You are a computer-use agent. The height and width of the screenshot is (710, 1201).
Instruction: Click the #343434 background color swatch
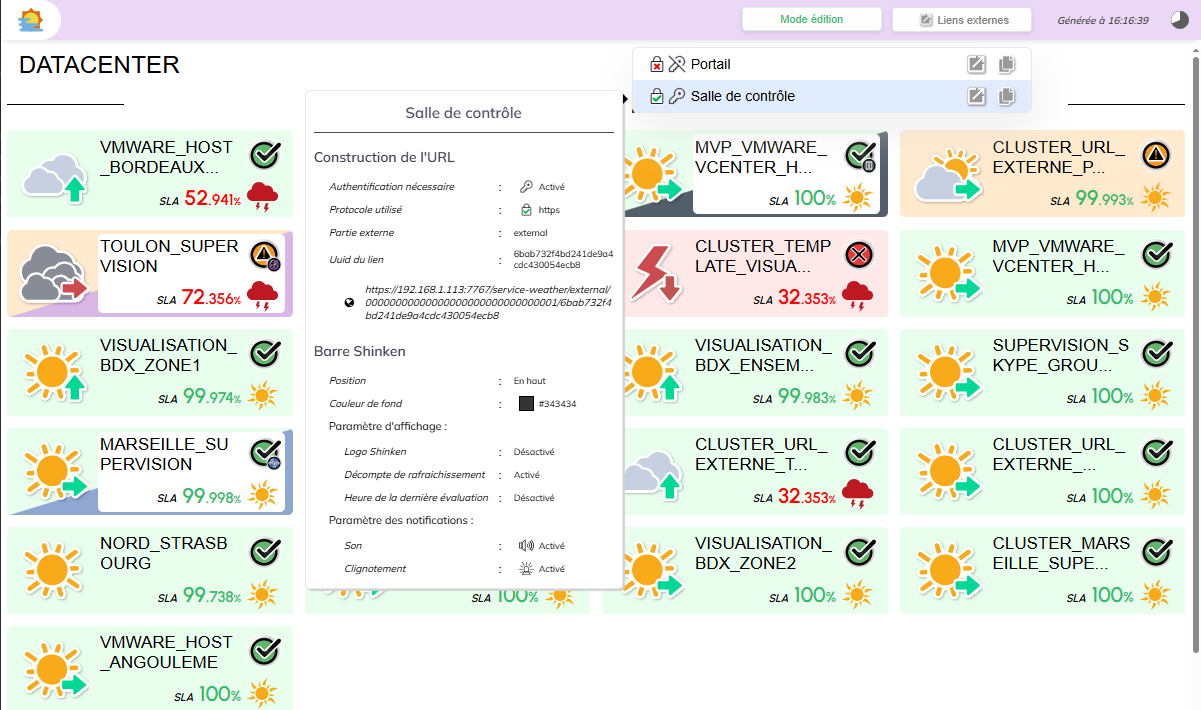click(x=526, y=404)
